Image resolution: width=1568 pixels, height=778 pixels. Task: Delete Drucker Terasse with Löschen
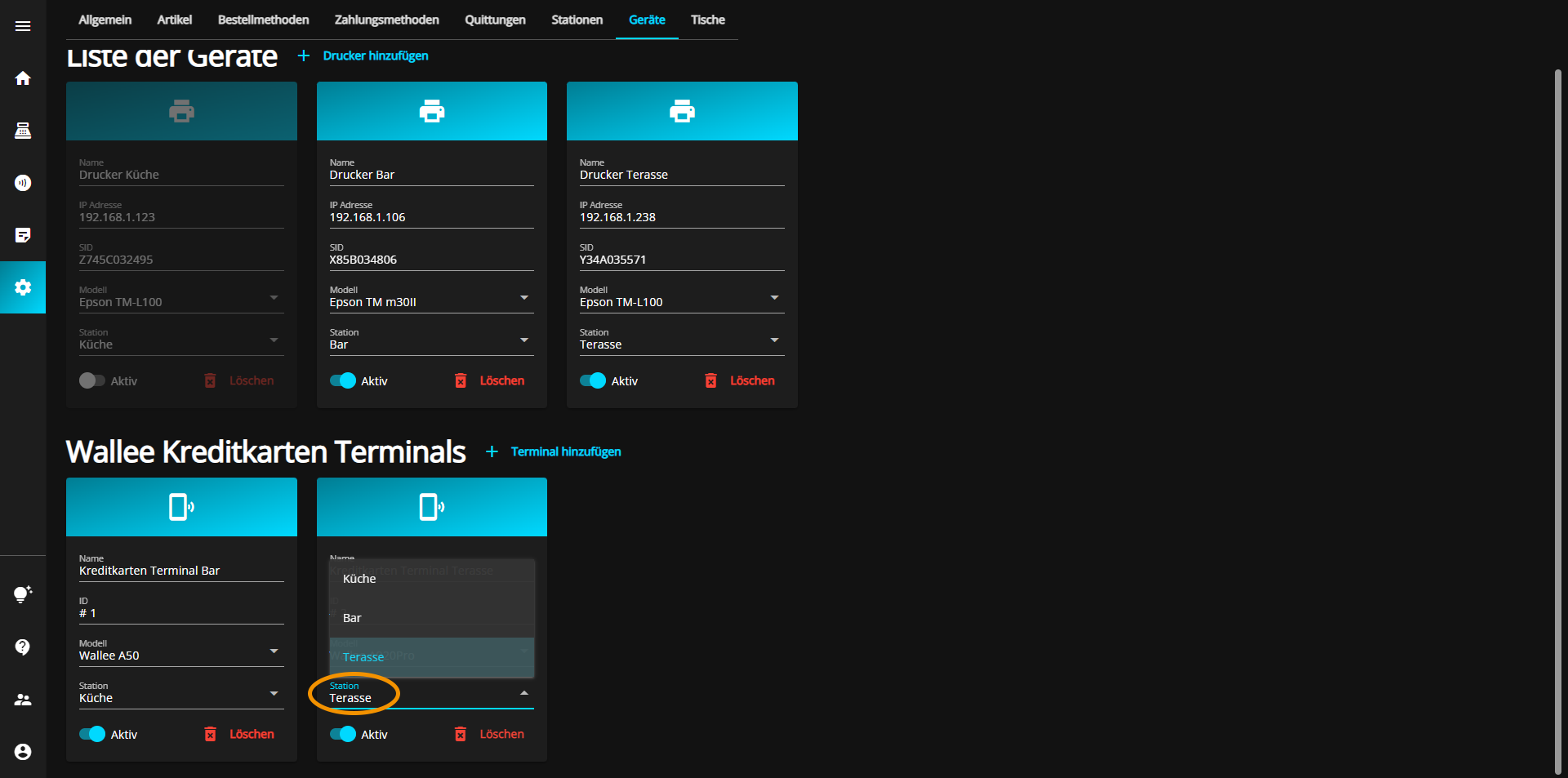tap(740, 380)
